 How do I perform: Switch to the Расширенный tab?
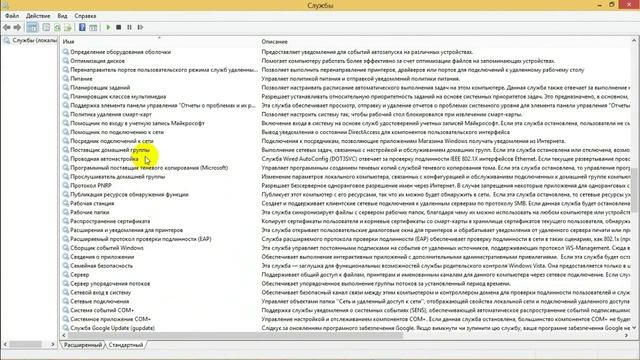[x=82, y=345]
